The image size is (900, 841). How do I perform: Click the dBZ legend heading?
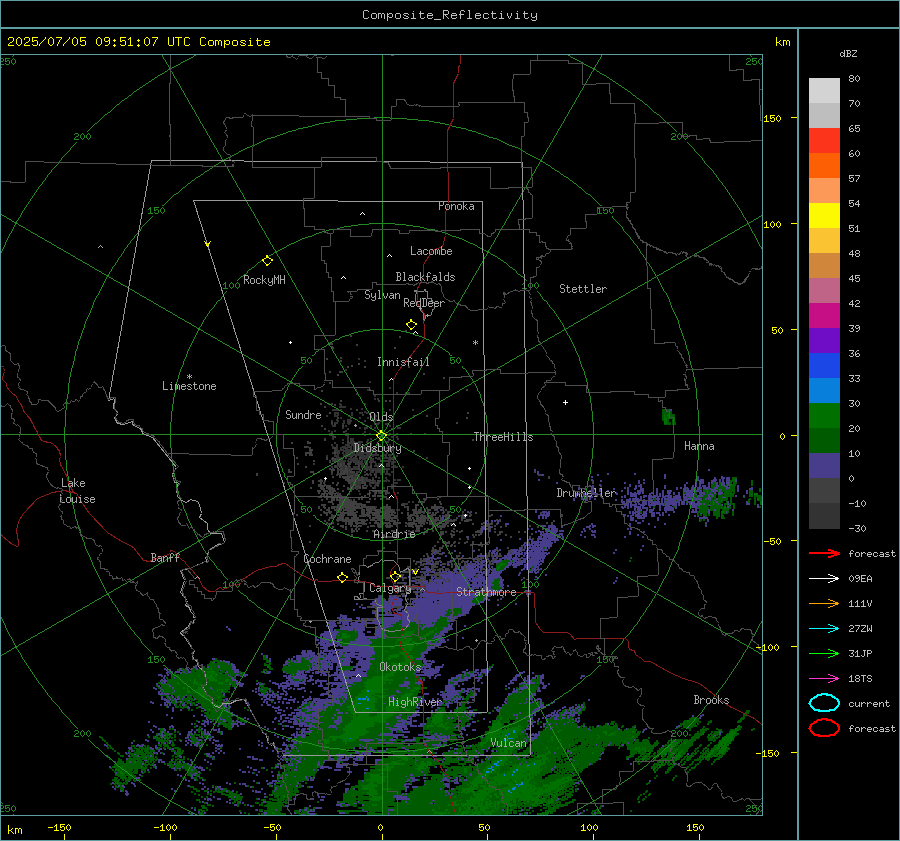tap(848, 53)
